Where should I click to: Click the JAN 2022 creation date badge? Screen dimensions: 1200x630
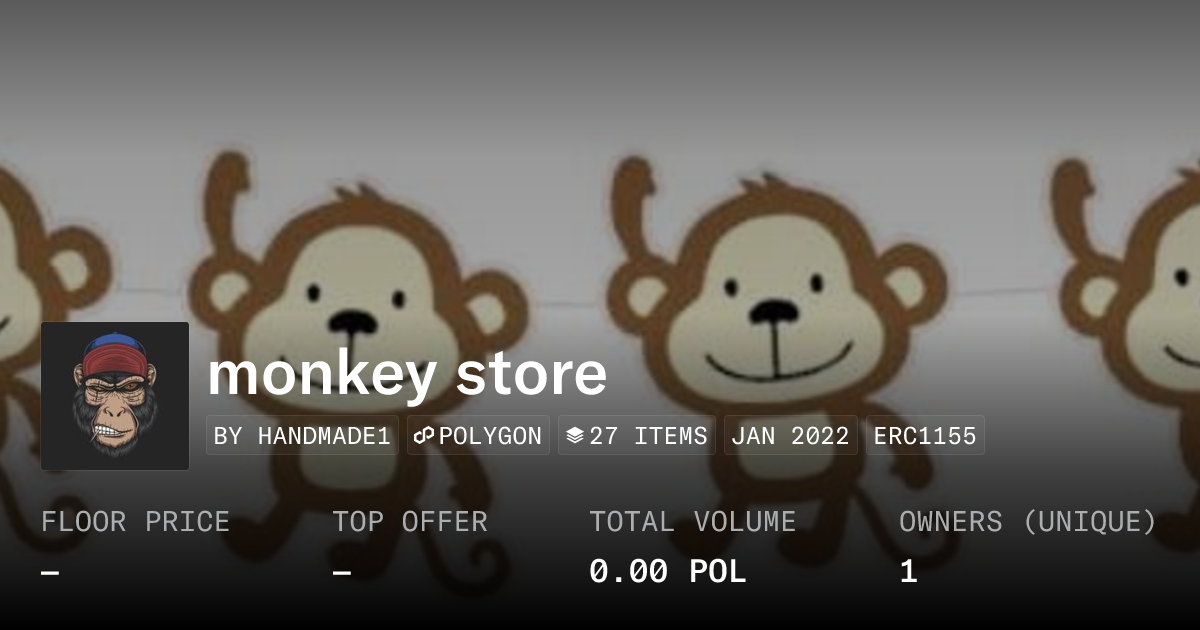point(790,436)
